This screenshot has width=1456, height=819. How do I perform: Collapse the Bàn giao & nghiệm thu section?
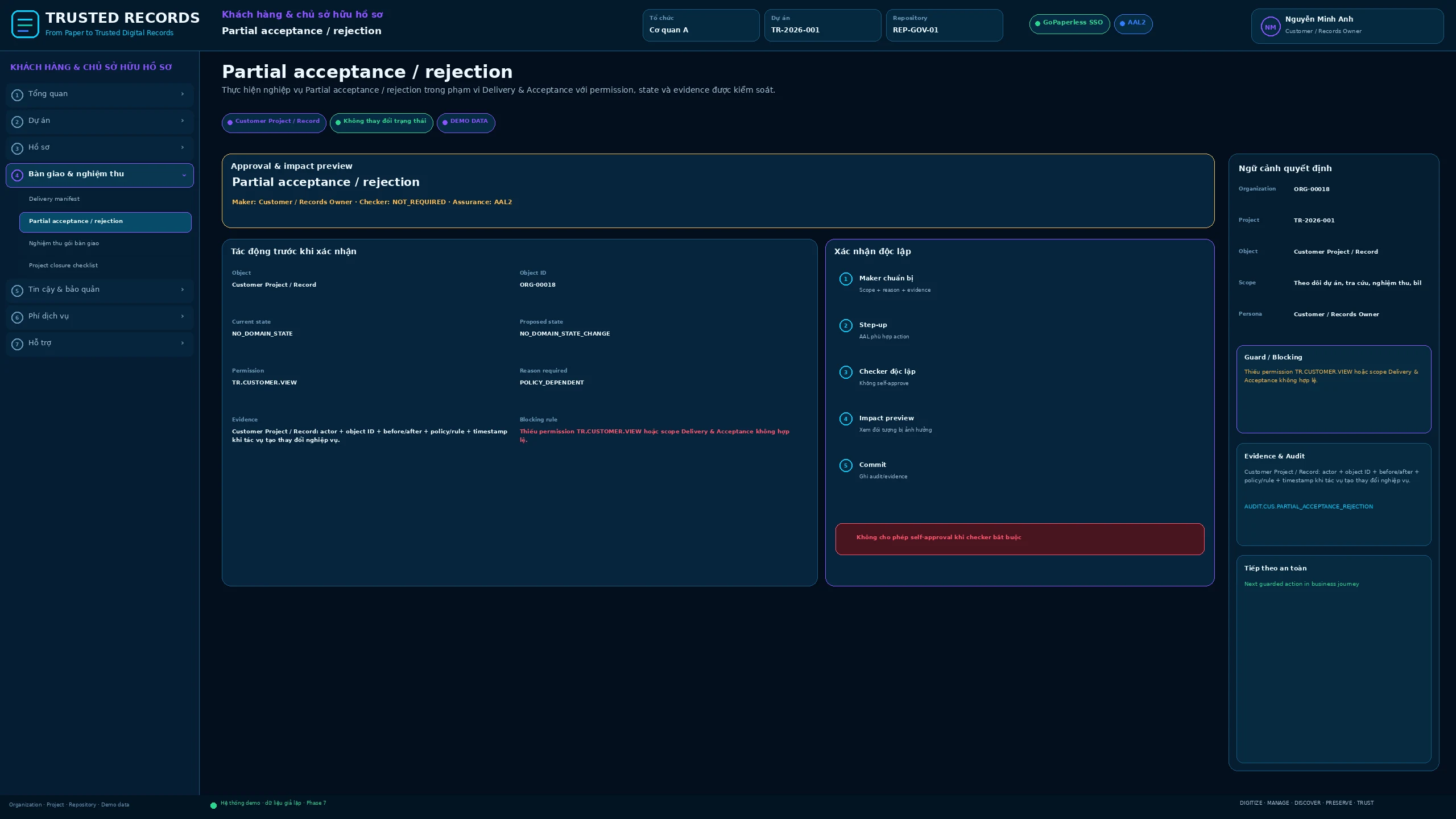pyautogui.click(x=184, y=175)
